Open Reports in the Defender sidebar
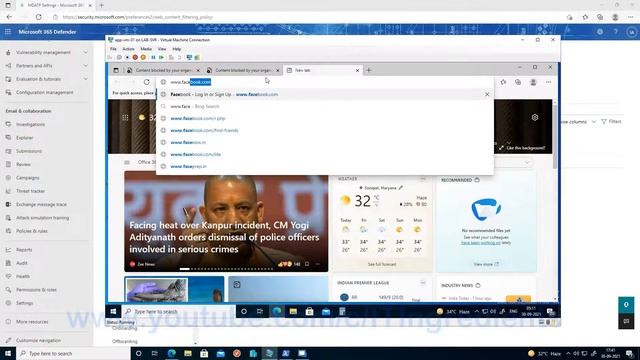The height and width of the screenshot is (360, 640). (x=24, y=249)
